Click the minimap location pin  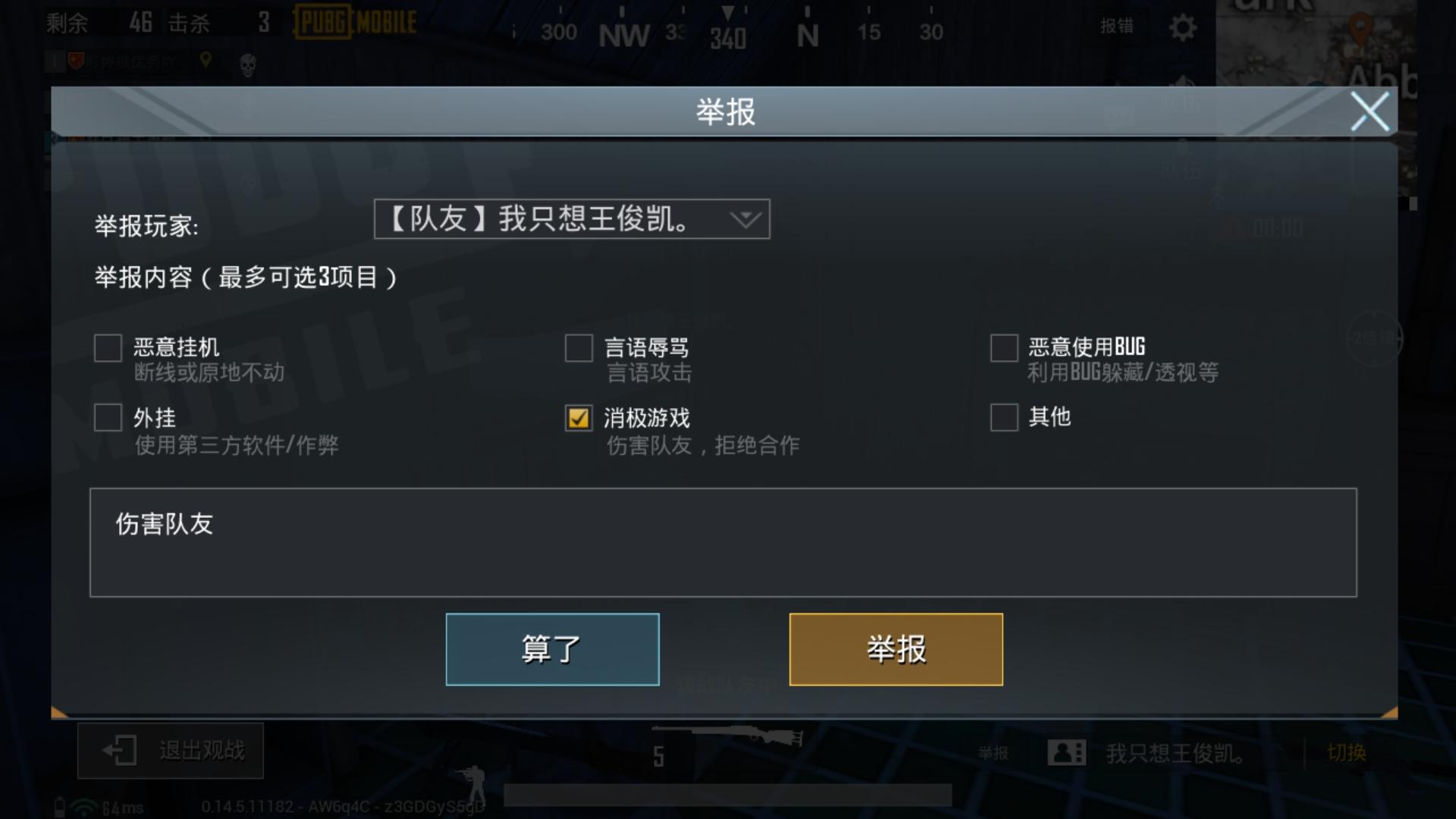(1360, 30)
